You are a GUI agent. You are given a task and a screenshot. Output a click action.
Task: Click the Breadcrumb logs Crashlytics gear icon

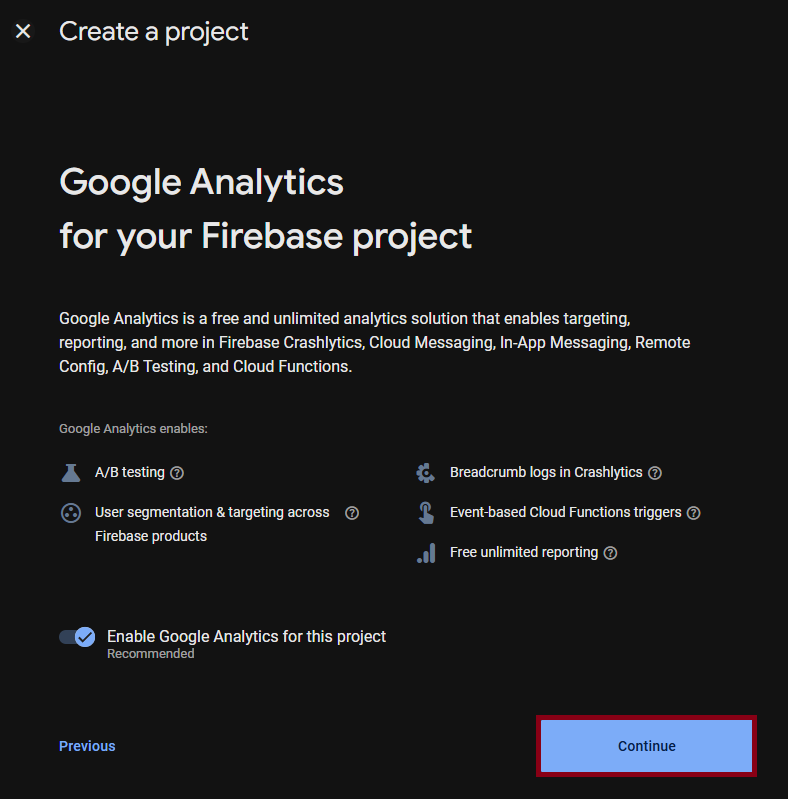(x=426, y=473)
